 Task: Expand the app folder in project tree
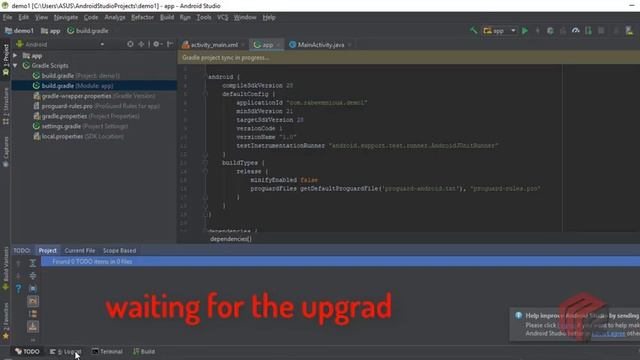[15, 56]
